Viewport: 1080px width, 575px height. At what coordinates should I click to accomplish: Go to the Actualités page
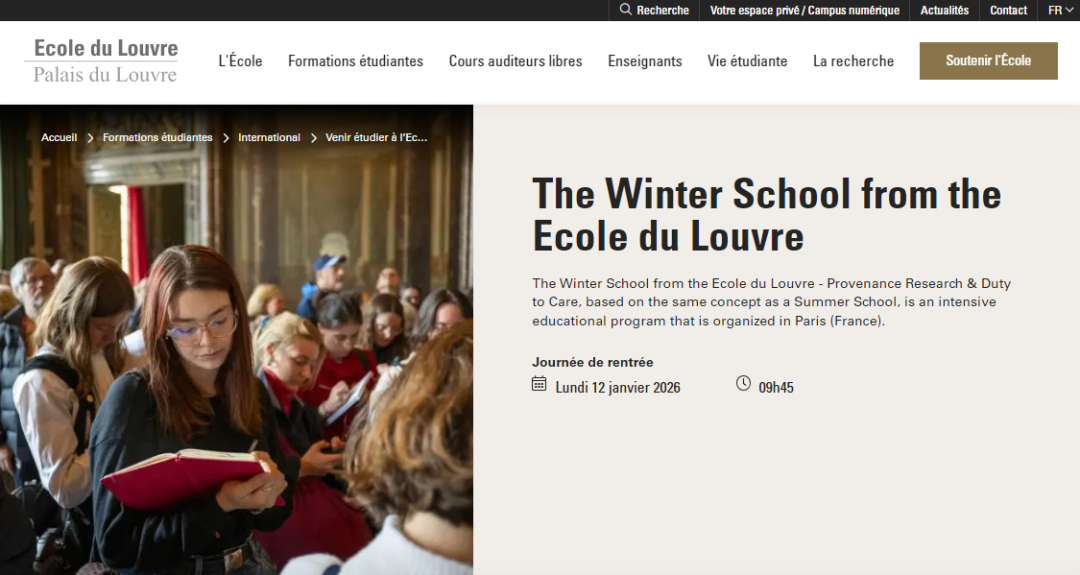[x=944, y=10]
